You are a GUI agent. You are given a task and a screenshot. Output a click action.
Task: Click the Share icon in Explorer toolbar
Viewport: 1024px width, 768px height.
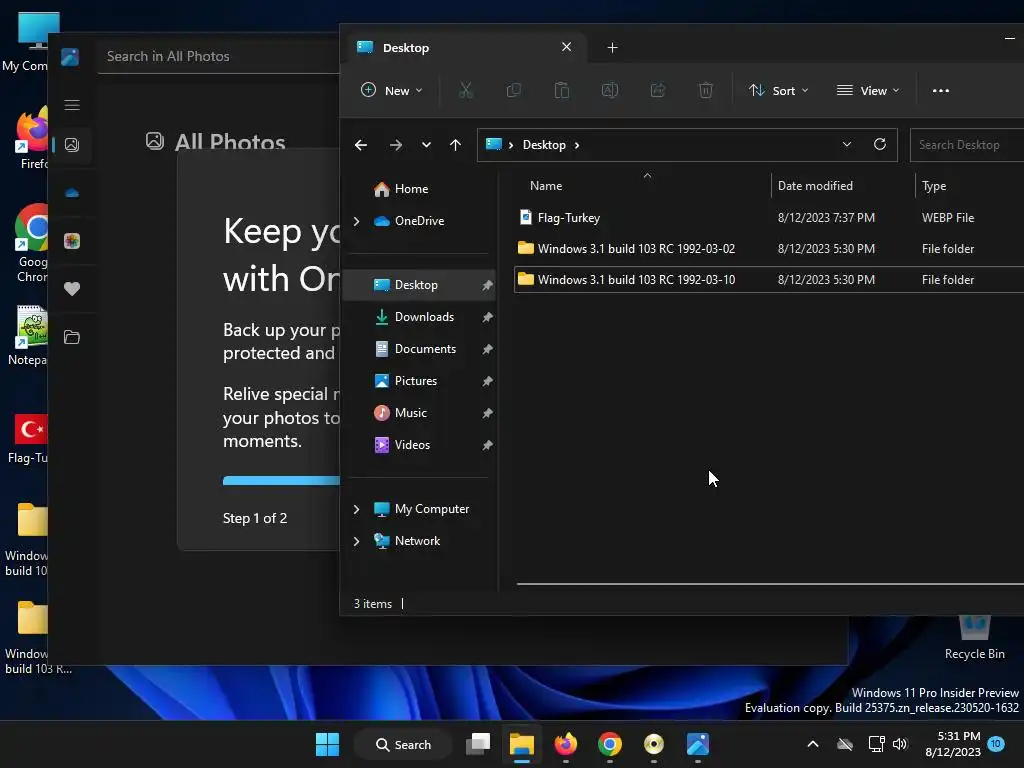[x=658, y=90]
